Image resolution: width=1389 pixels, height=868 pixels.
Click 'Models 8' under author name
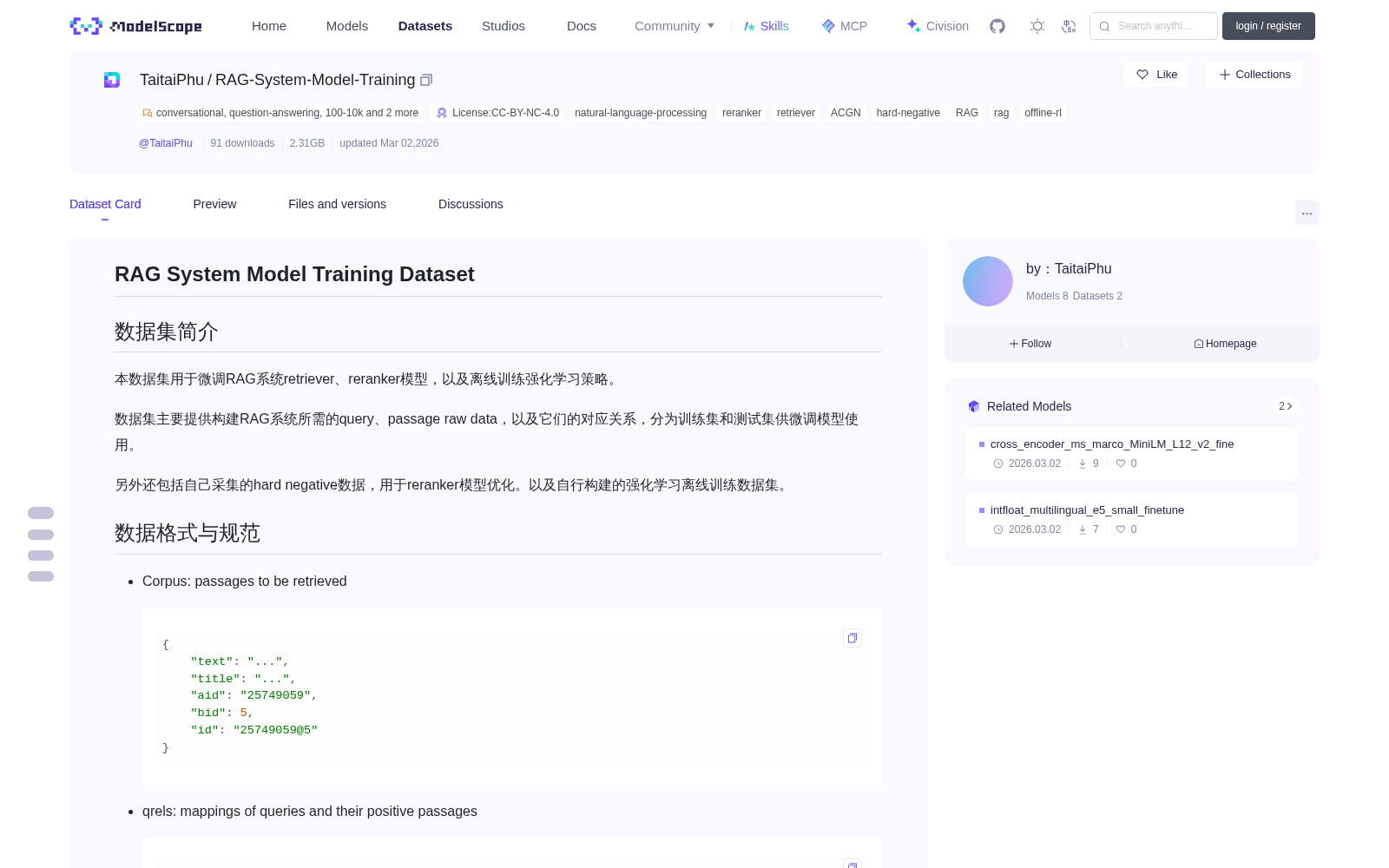(x=1047, y=296)
